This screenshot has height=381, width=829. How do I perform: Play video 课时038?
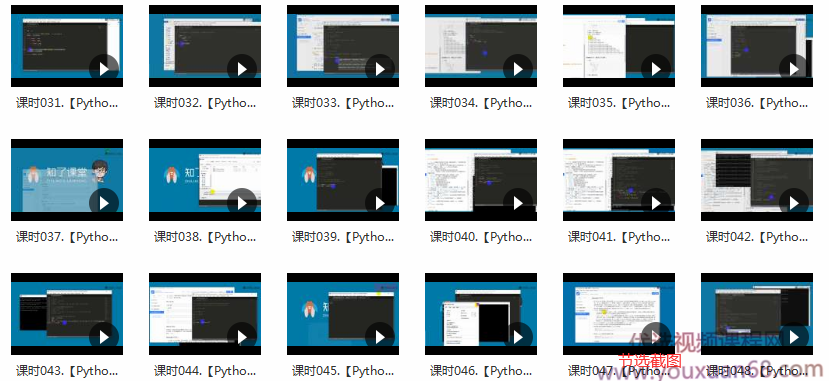[242, 203]
